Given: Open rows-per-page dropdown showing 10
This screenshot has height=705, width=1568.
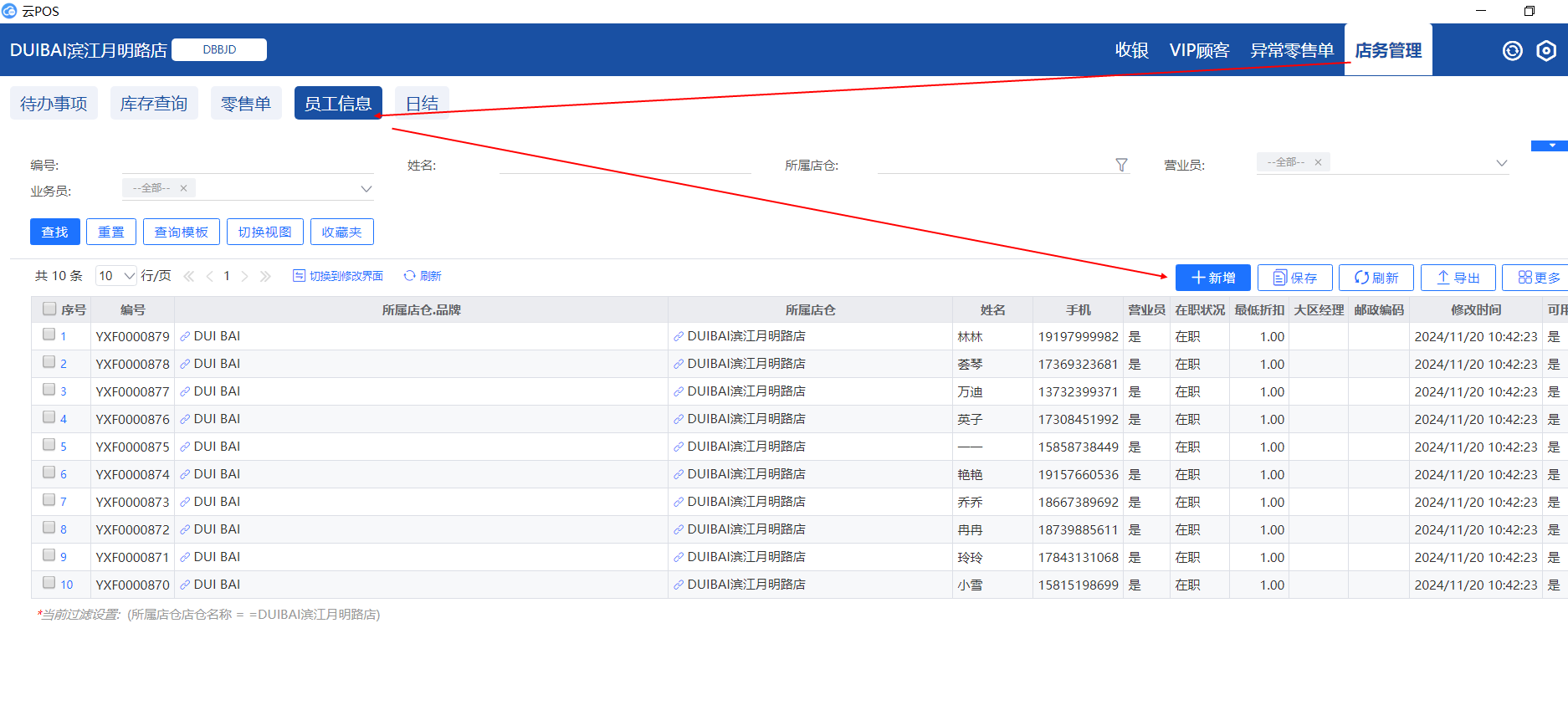Looking at the screenshot, I should 116,276.
